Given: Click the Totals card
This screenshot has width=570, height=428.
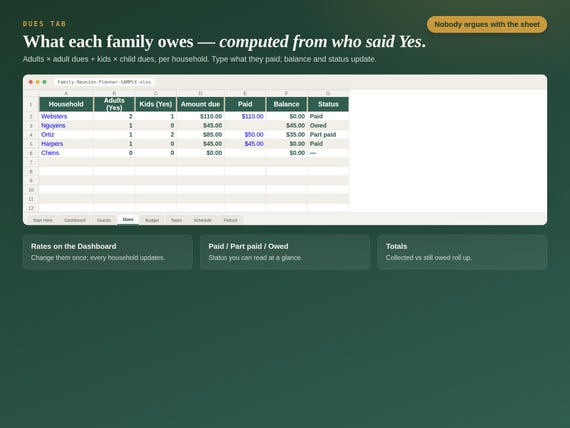Looking at the screenshot, I should pyautogui.click(x=462, y=252).
